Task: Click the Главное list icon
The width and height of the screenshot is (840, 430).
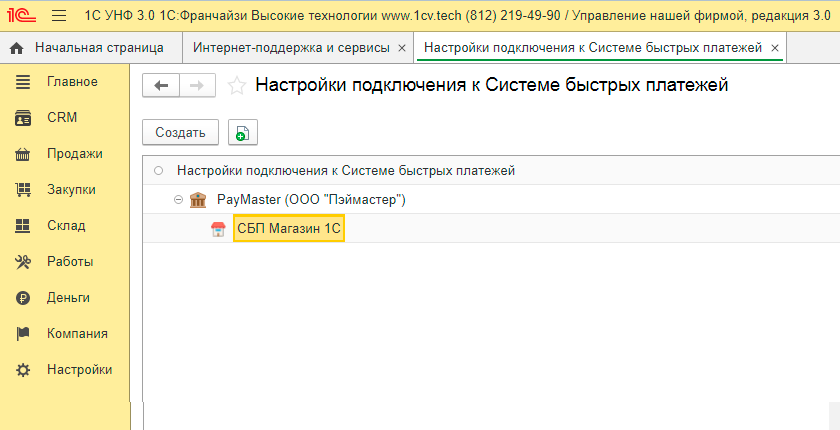Action: point(23,82)
